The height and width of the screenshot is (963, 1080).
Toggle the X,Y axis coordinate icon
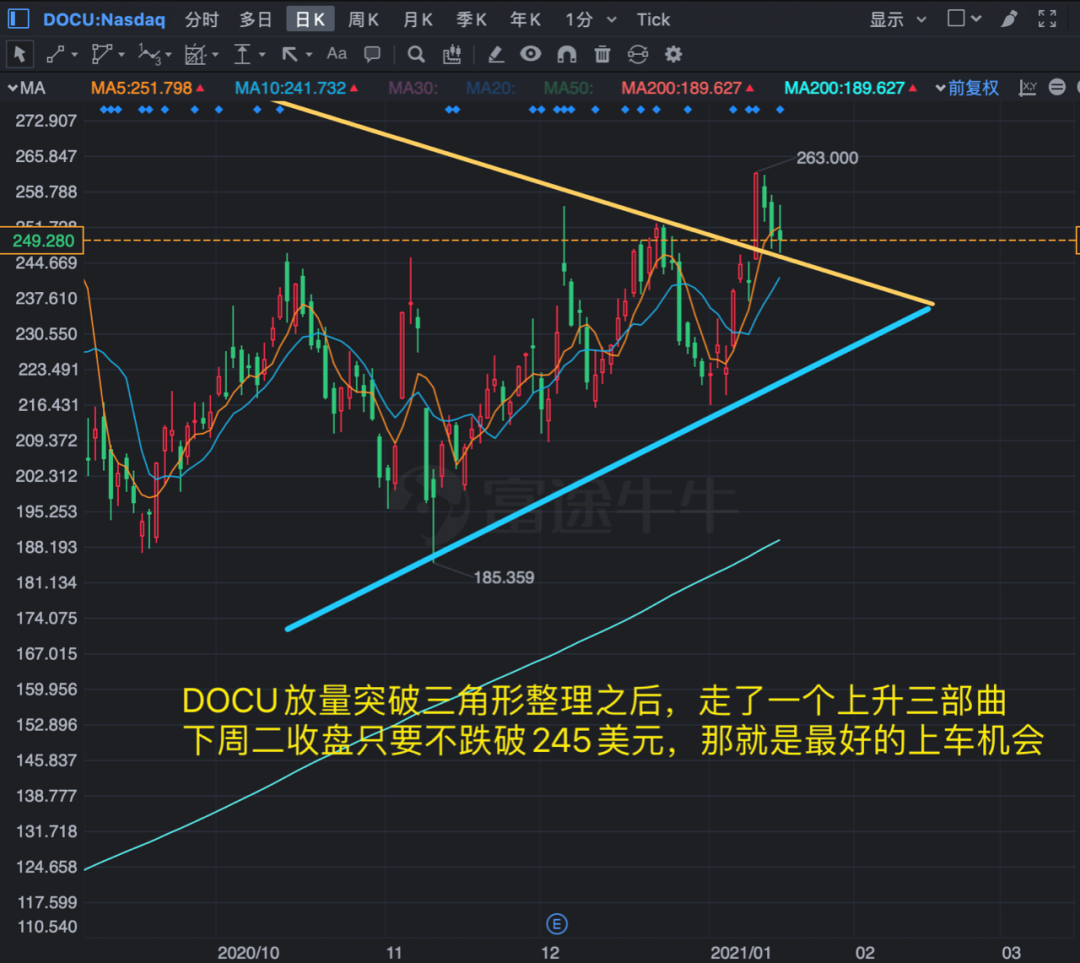(x=1028, y=87)
